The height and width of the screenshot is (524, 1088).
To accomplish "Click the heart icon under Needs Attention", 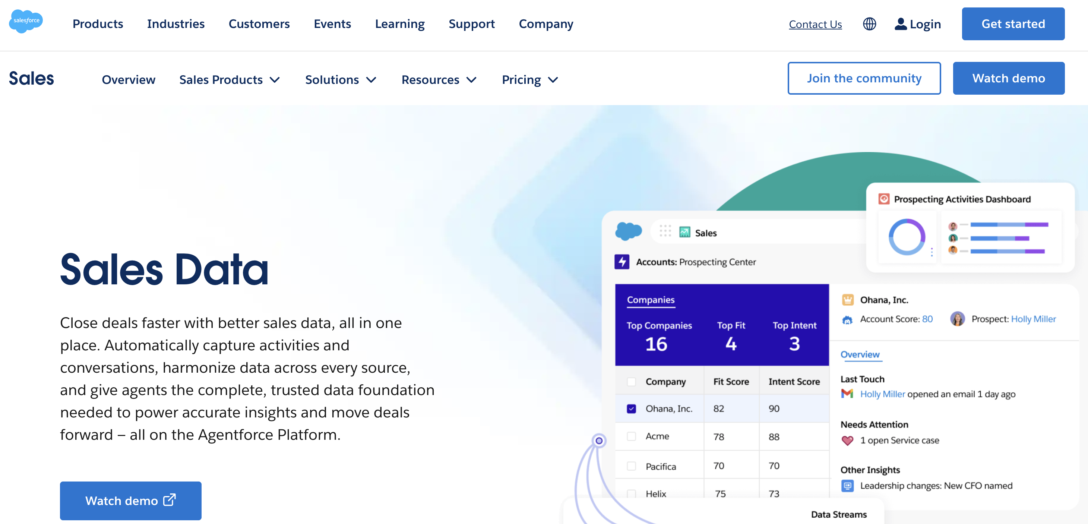I will (x=847, y=440).
